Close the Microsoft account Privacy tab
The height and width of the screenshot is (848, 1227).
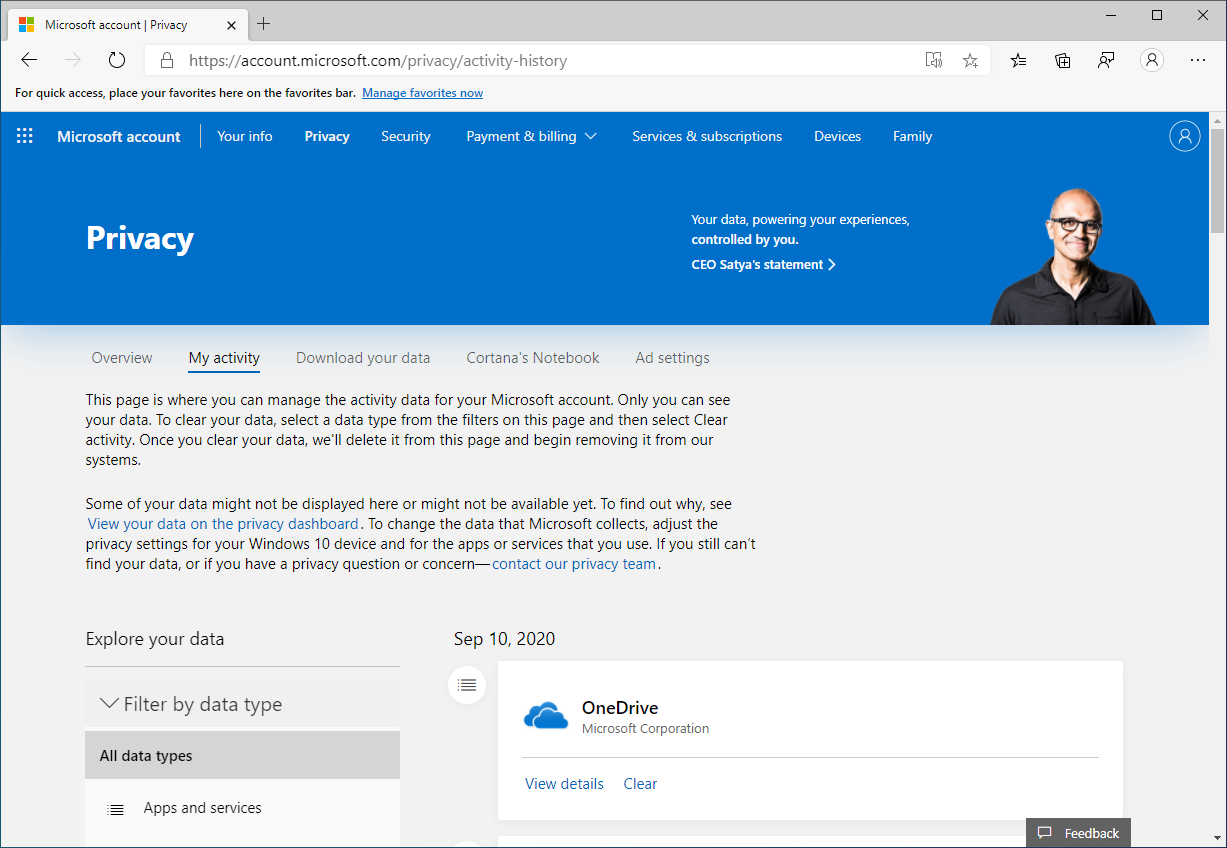229,24
